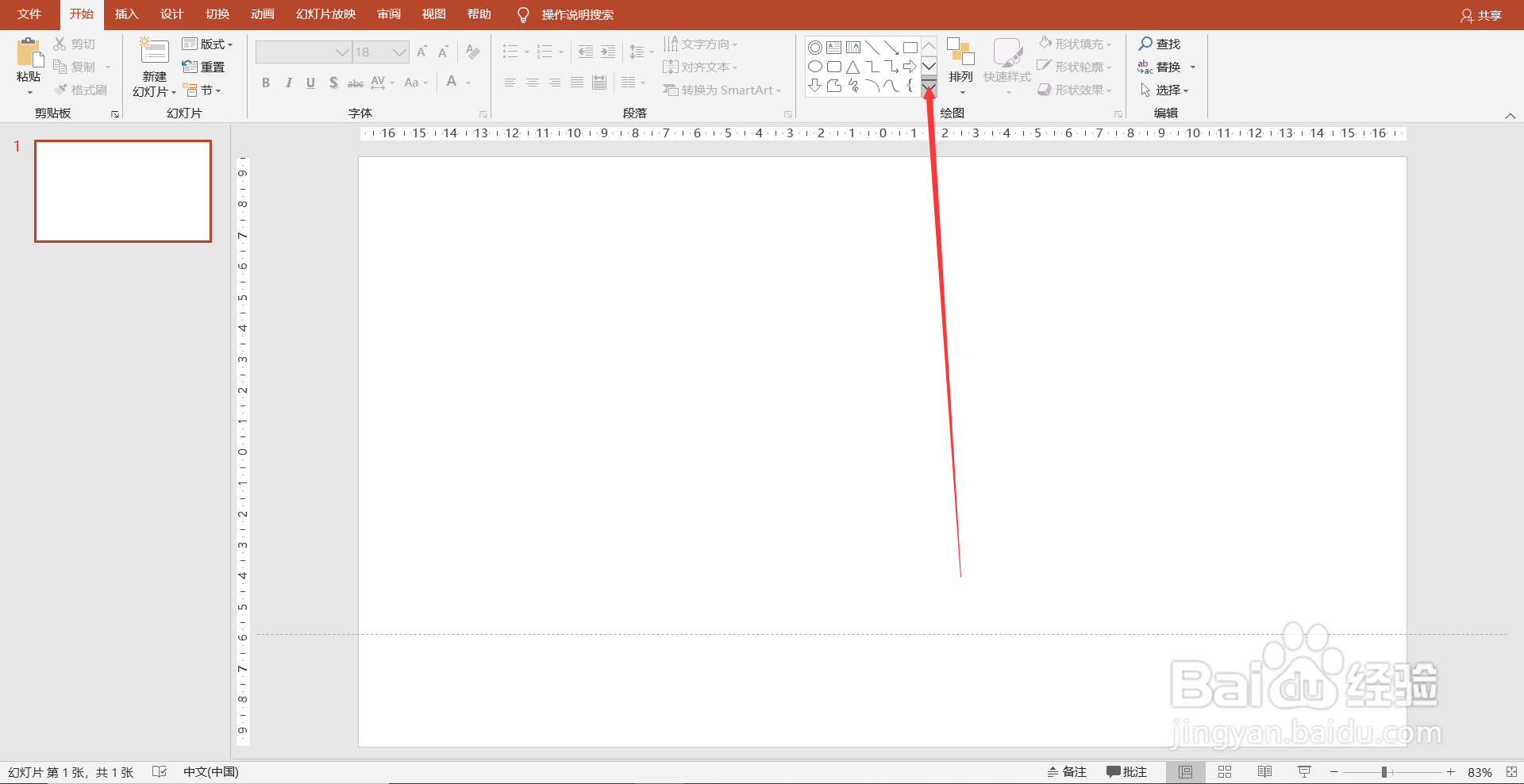
Task: Click the Tell Me search box (操作说明搜索)
Action: [x=577, y=14]
